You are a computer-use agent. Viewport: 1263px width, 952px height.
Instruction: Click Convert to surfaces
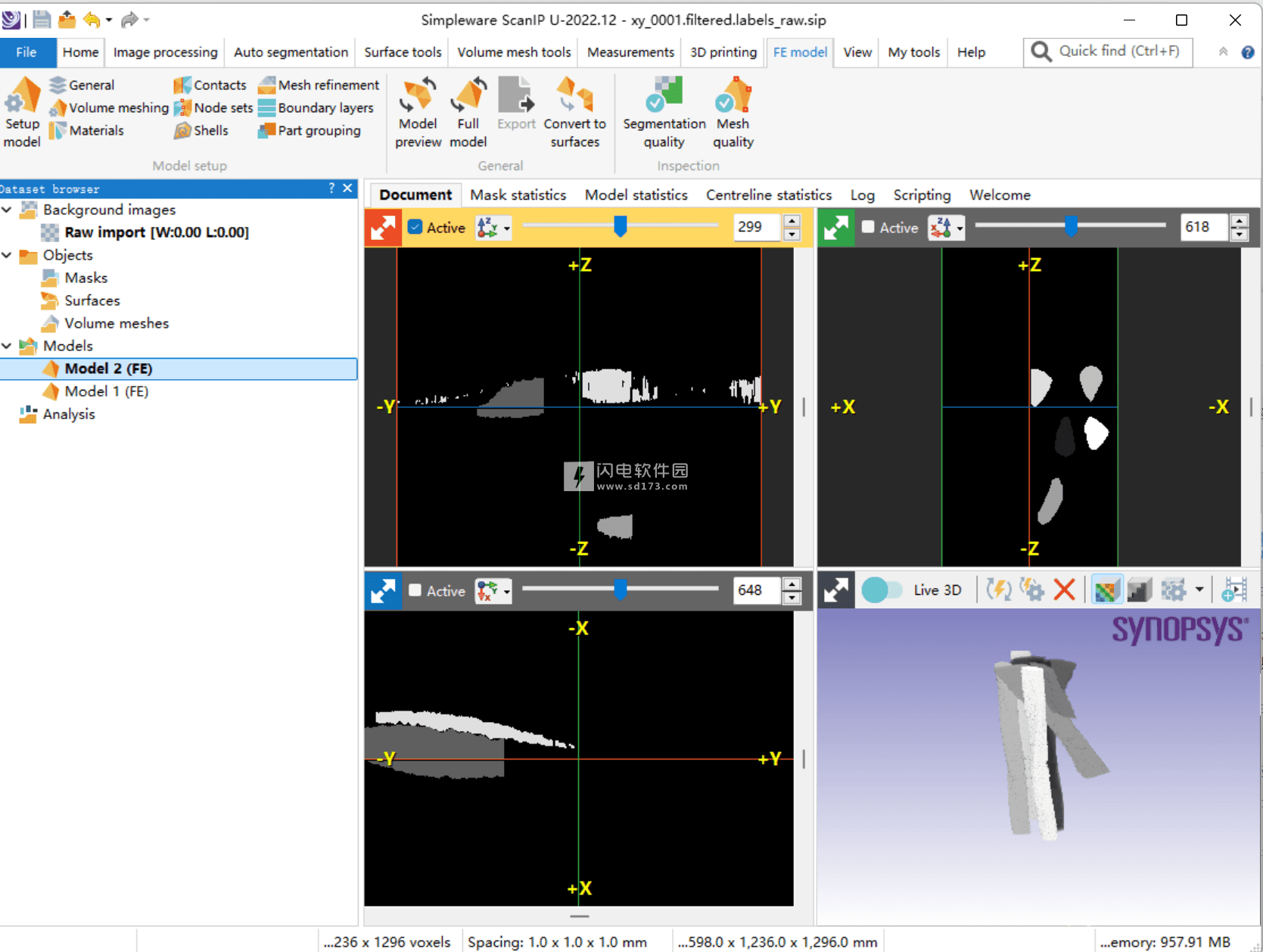click(x=575, y=112)
